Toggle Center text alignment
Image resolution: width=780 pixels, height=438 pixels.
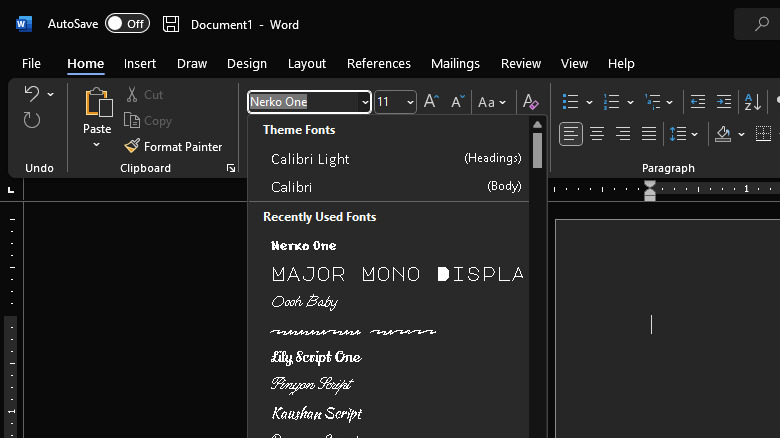[x=597, y=134]
